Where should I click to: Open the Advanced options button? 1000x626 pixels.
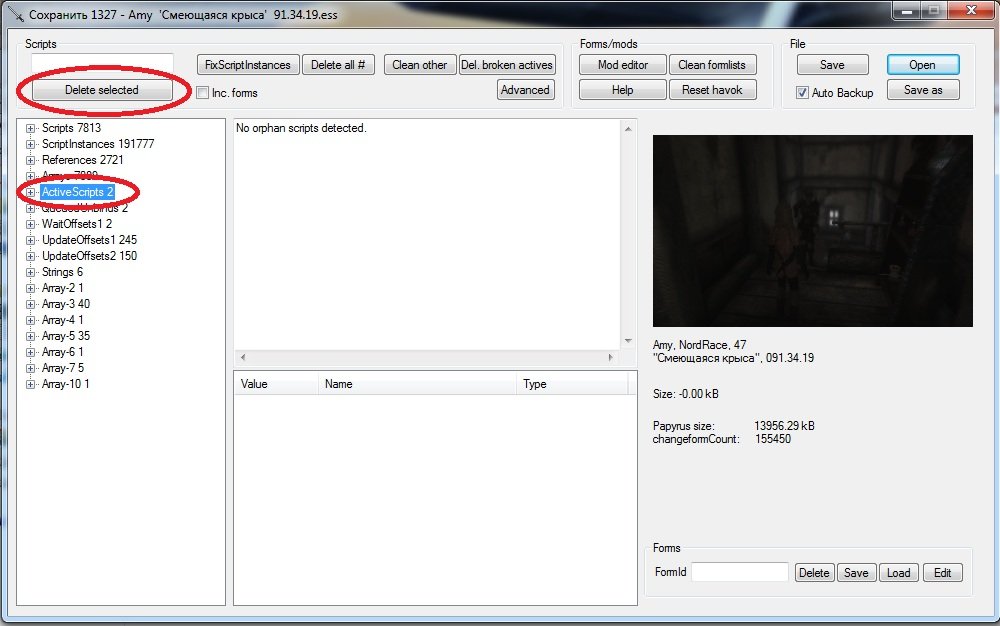(x=525, y=90)
